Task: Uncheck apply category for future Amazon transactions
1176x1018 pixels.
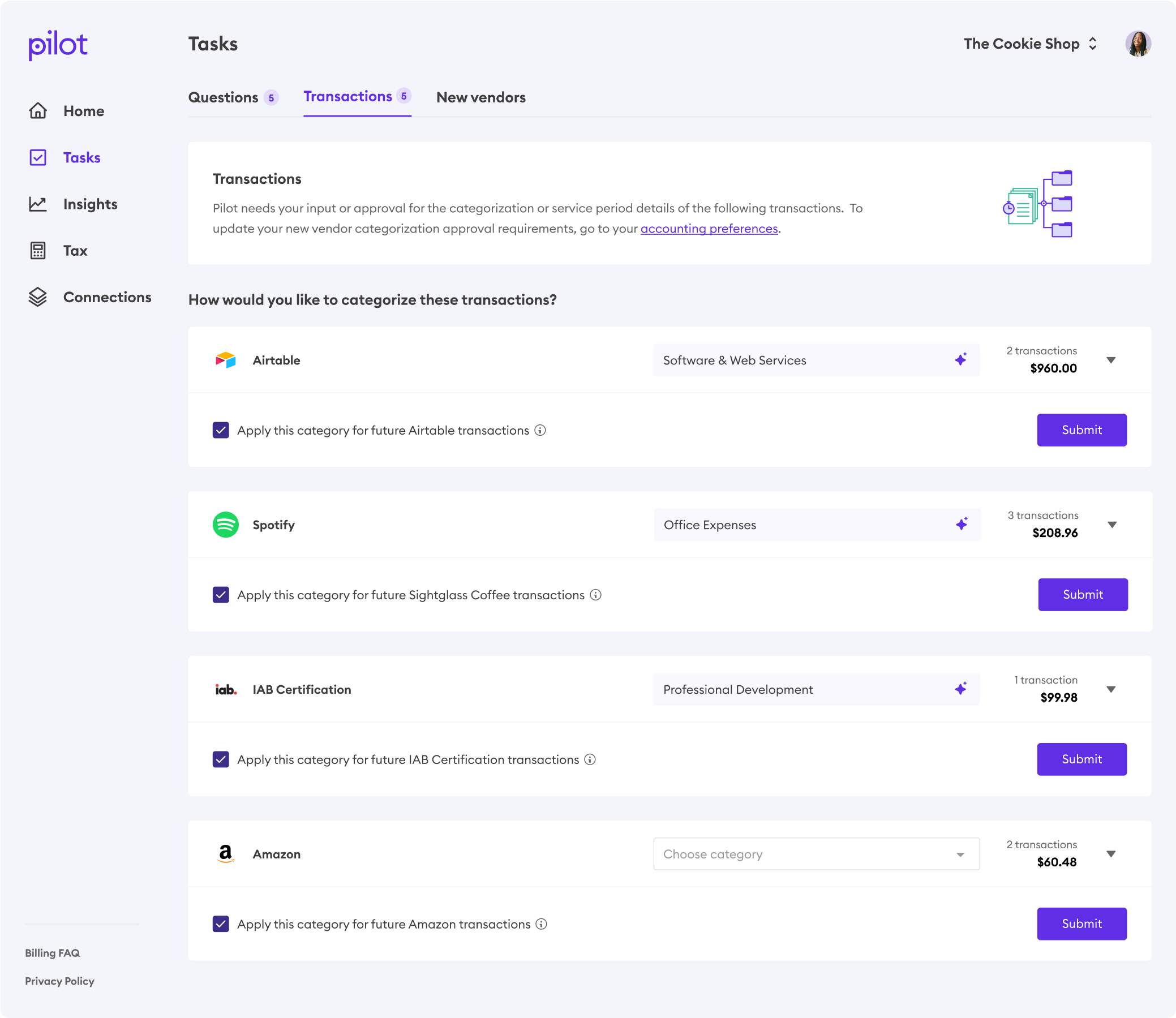Action: pyautogui.click(x=221, y=924)
